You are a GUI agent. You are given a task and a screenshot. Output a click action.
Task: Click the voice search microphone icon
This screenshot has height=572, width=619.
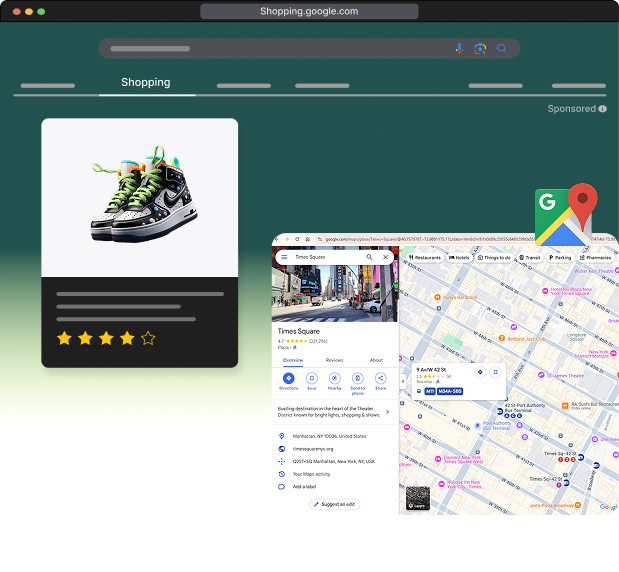pos(459,49)
